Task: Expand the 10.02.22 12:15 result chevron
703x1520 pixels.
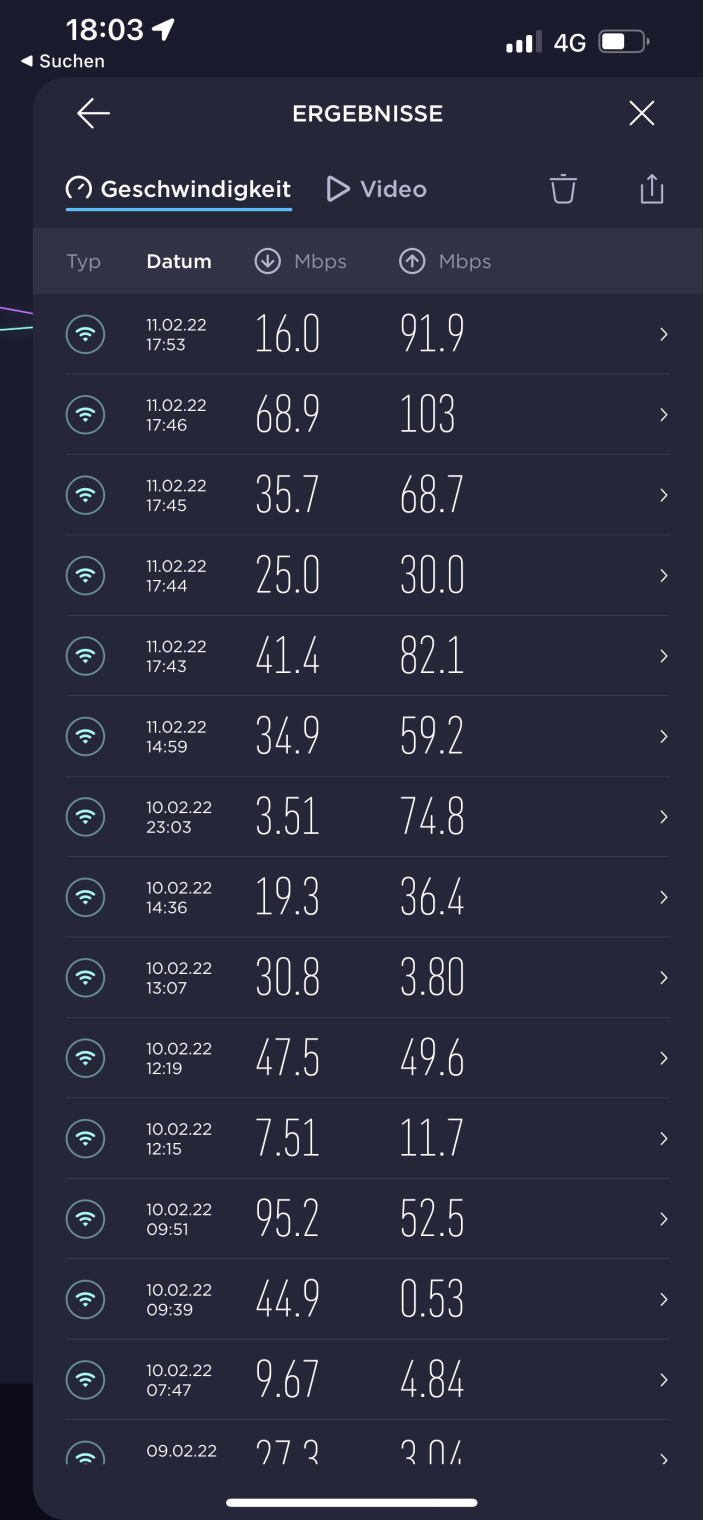Action: [663, 1139]
